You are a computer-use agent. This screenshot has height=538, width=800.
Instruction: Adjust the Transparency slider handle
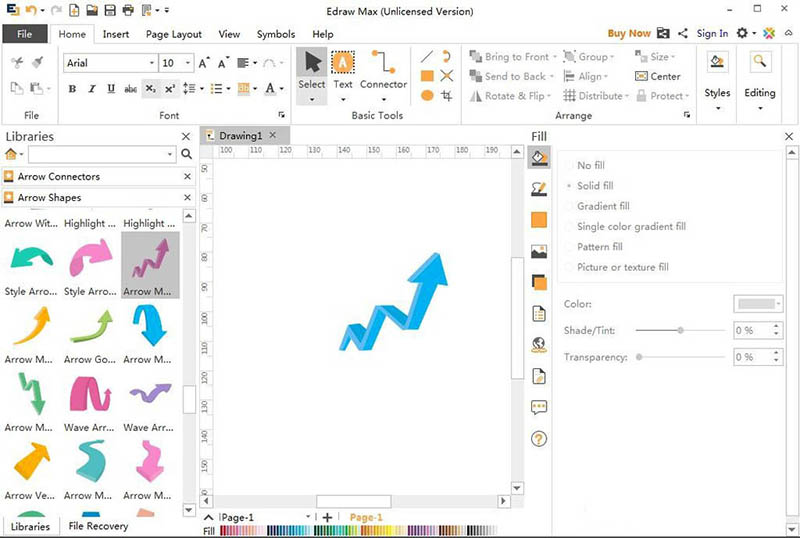pyautogui.click(x=639, y=357)
